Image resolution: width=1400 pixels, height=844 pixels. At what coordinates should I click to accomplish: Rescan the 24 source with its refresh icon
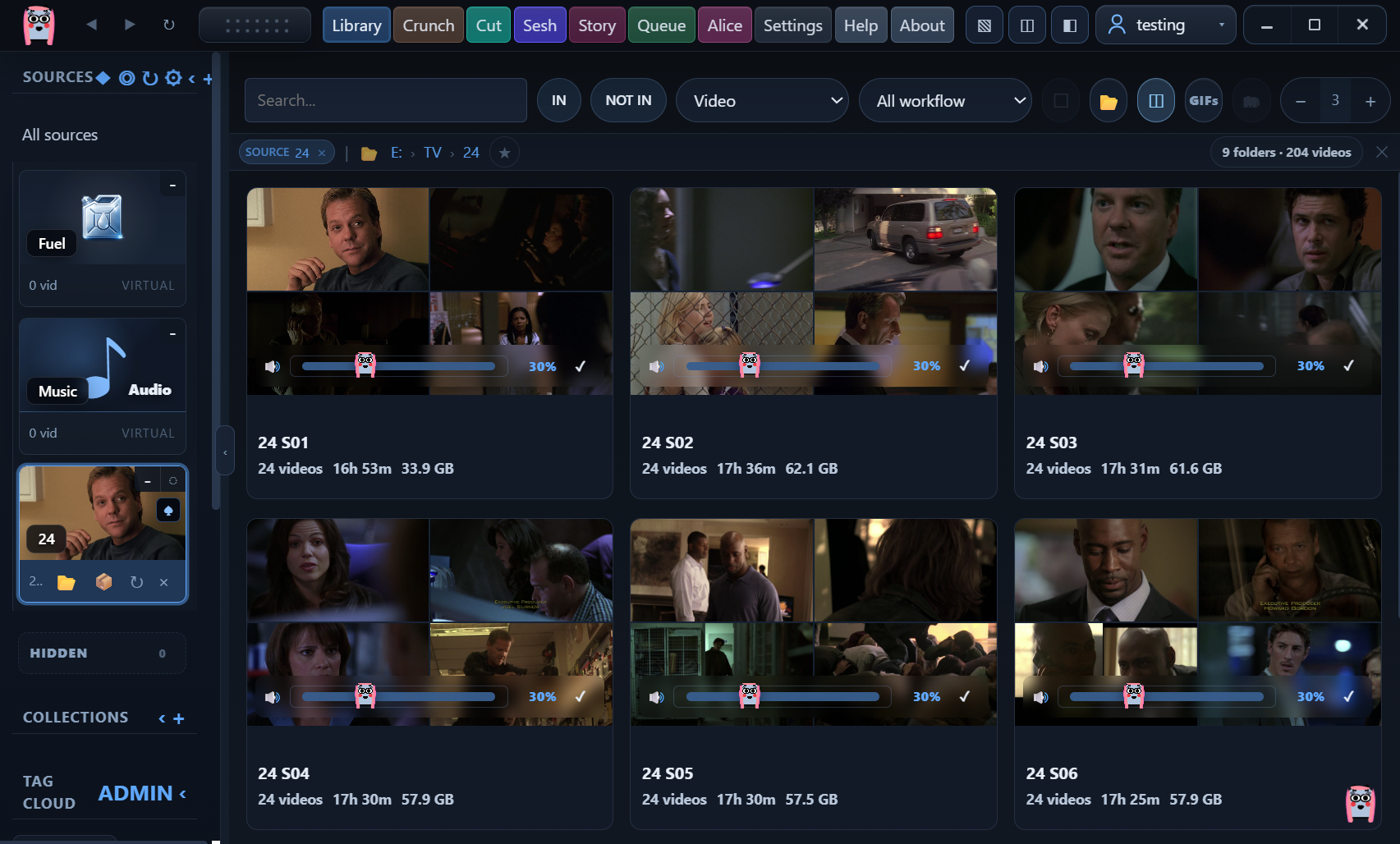(136, 582)
